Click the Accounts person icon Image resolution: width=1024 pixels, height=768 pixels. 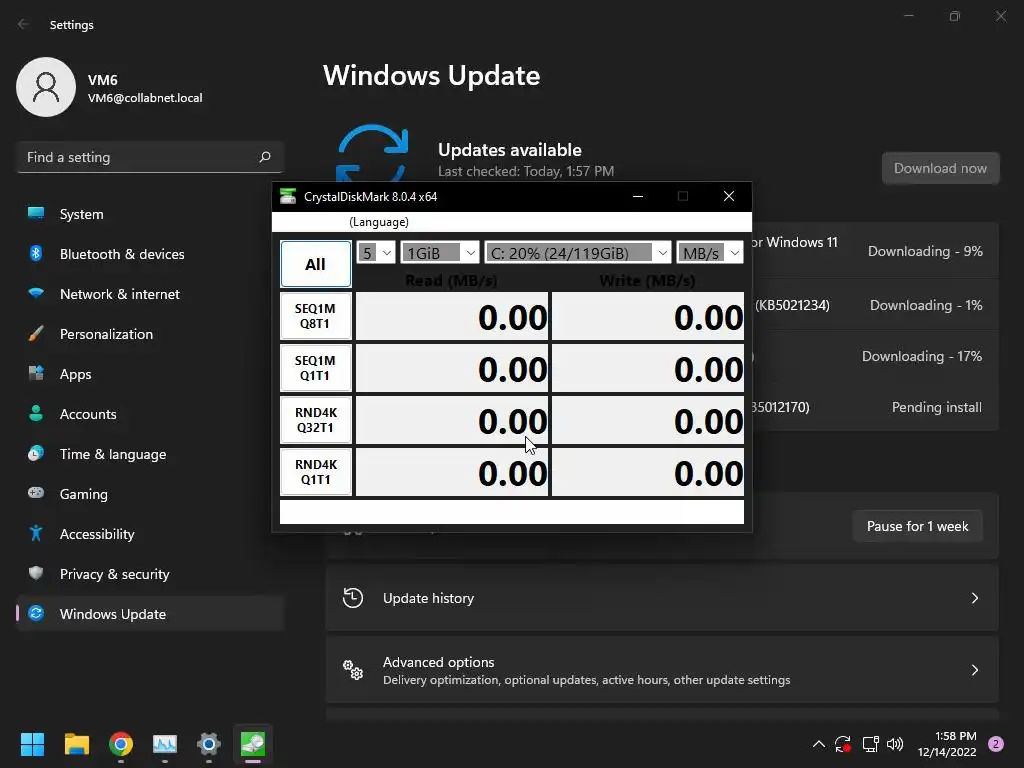(x=36, y=413)
